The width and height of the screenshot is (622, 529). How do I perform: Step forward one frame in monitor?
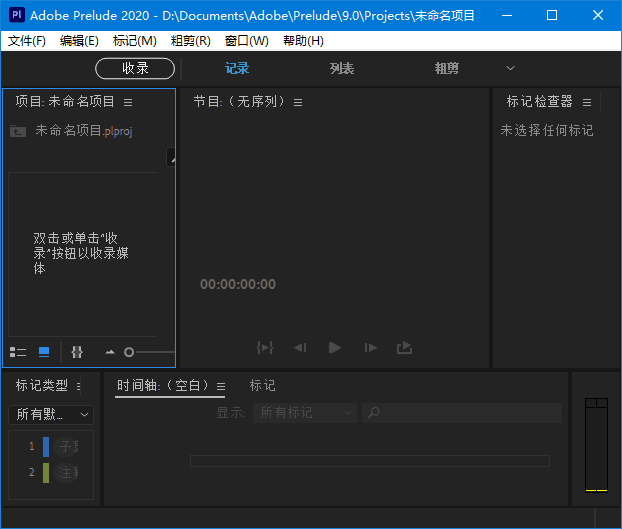(371, 348)
